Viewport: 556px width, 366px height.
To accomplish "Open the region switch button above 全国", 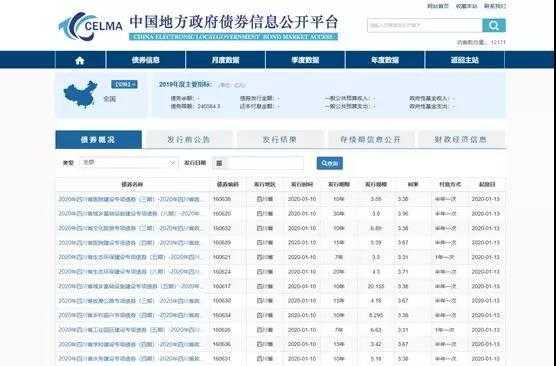I will (124, 84).
